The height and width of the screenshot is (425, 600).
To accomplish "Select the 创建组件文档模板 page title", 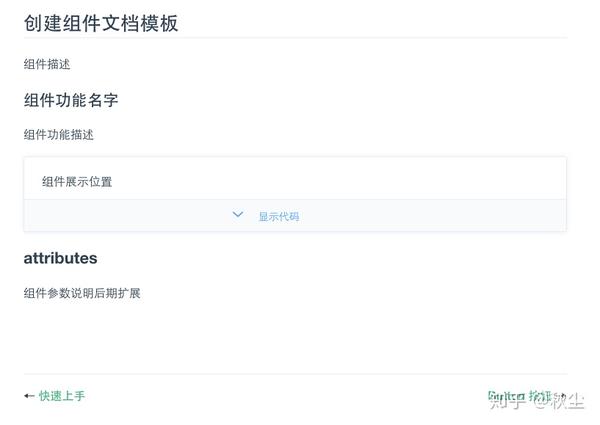I will (101, 23).
